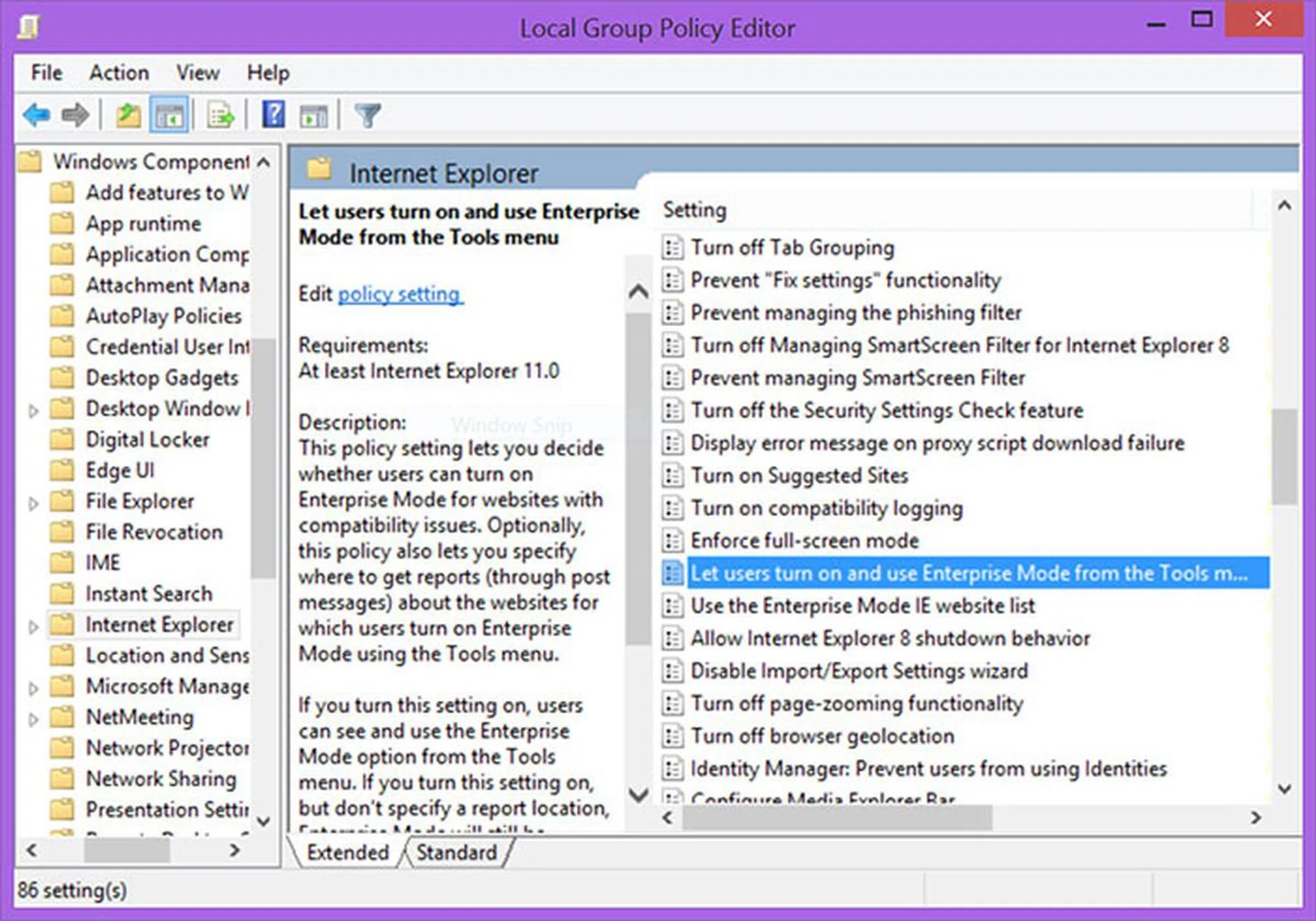Click the Export List toolbar icon
Viewport: 1316px width, 921px height.
(x=221, y=114)
